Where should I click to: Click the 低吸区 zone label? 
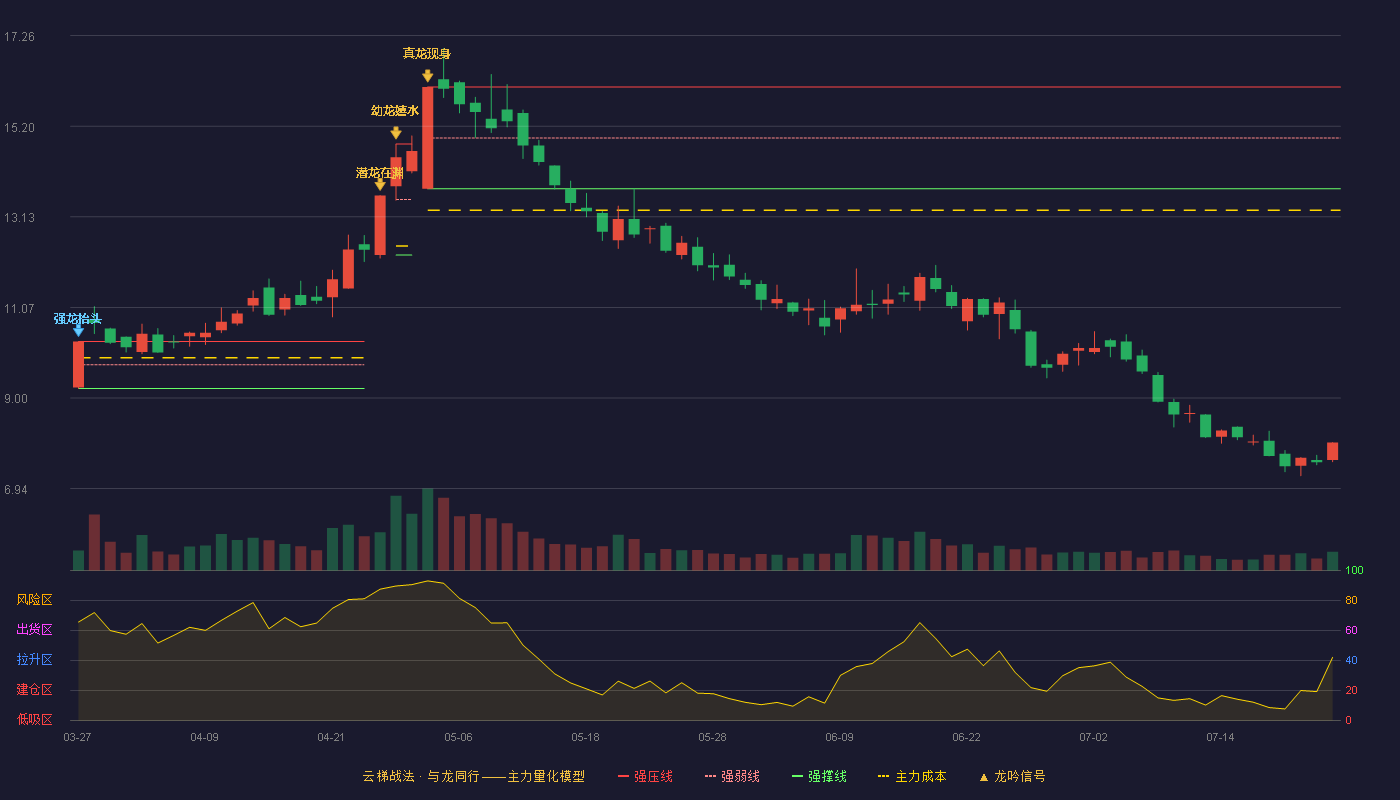[34, 719]
